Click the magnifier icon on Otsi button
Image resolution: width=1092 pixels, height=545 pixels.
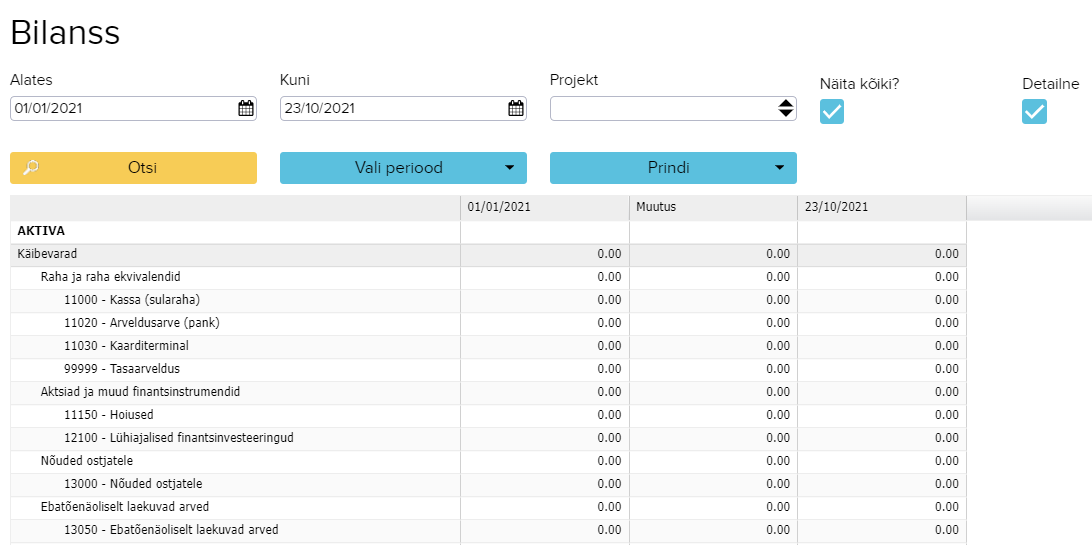click(31, 168)
